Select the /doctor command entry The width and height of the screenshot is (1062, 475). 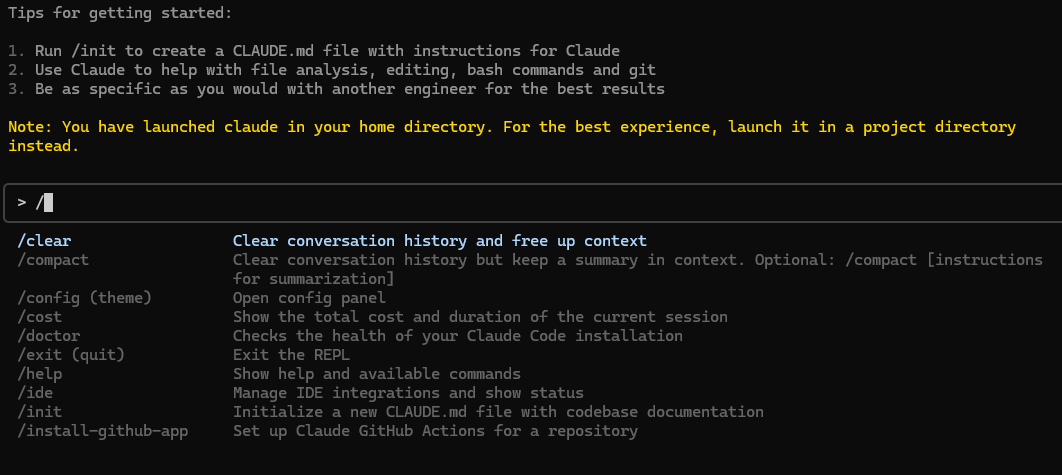coord(49,335)
